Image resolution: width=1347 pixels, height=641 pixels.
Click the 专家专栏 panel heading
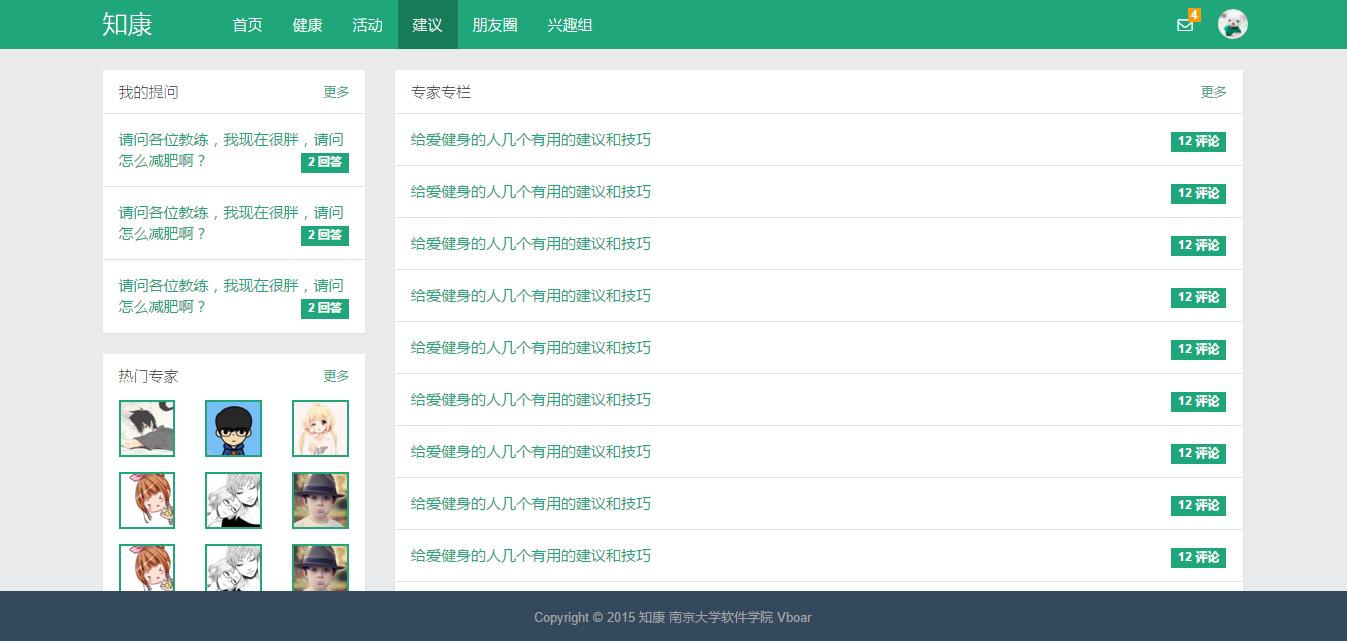pyautogui.click(x=441, y=92)
